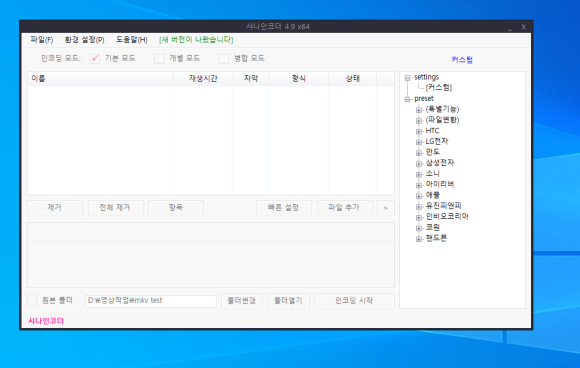Expand the (파일변환) preset folder
580x368 pixels.
pyautogui.click(x=419, y=121)
